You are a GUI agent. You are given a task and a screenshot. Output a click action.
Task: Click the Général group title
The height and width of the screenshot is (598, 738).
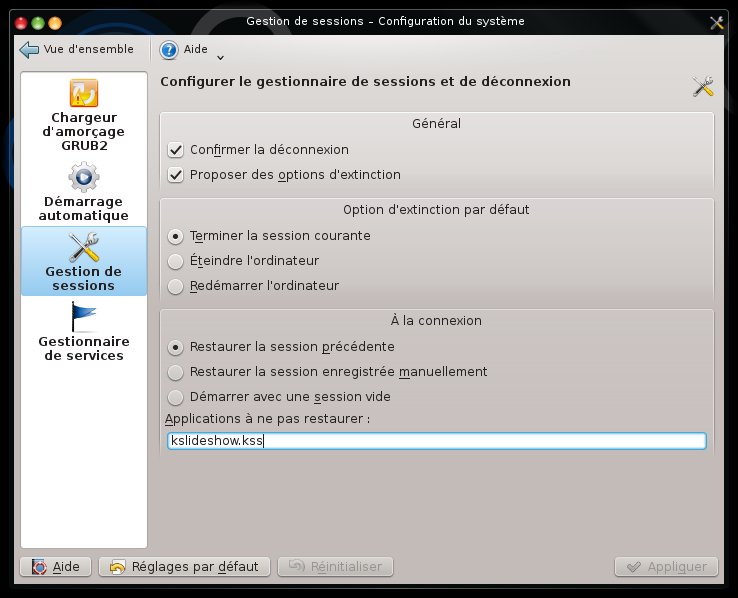pyautogui.click(x=436, y=123)
